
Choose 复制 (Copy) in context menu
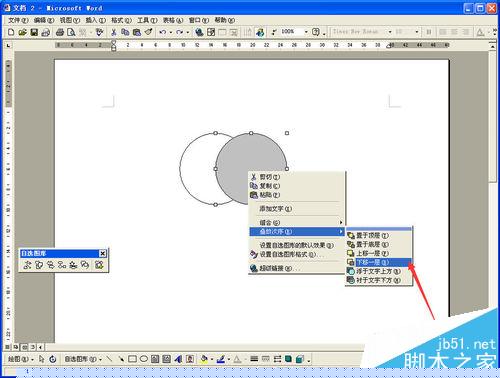coord(297,186)
